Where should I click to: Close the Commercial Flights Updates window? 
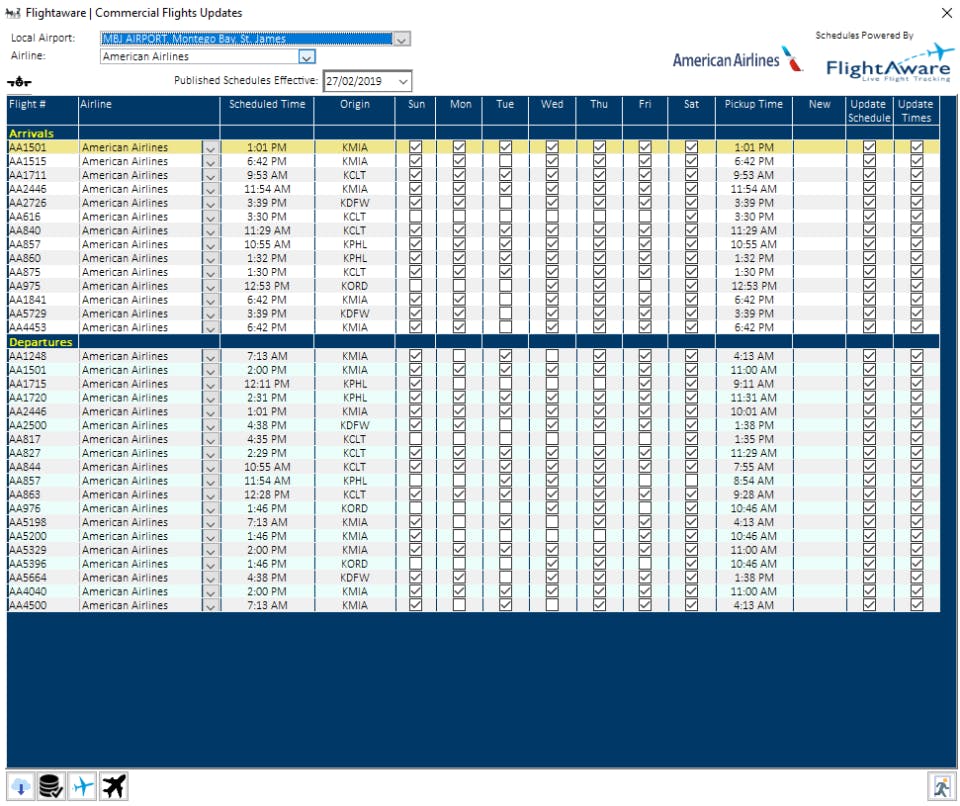(x=947, y=12)
